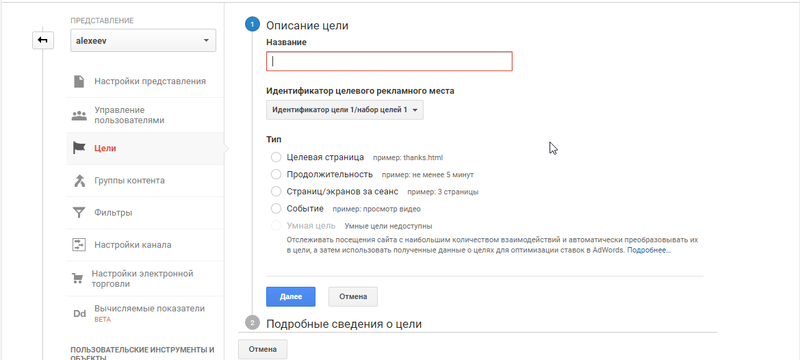
Task: Click the Dd icon for Вычисляемые показатели
Action: pos(79,314)
